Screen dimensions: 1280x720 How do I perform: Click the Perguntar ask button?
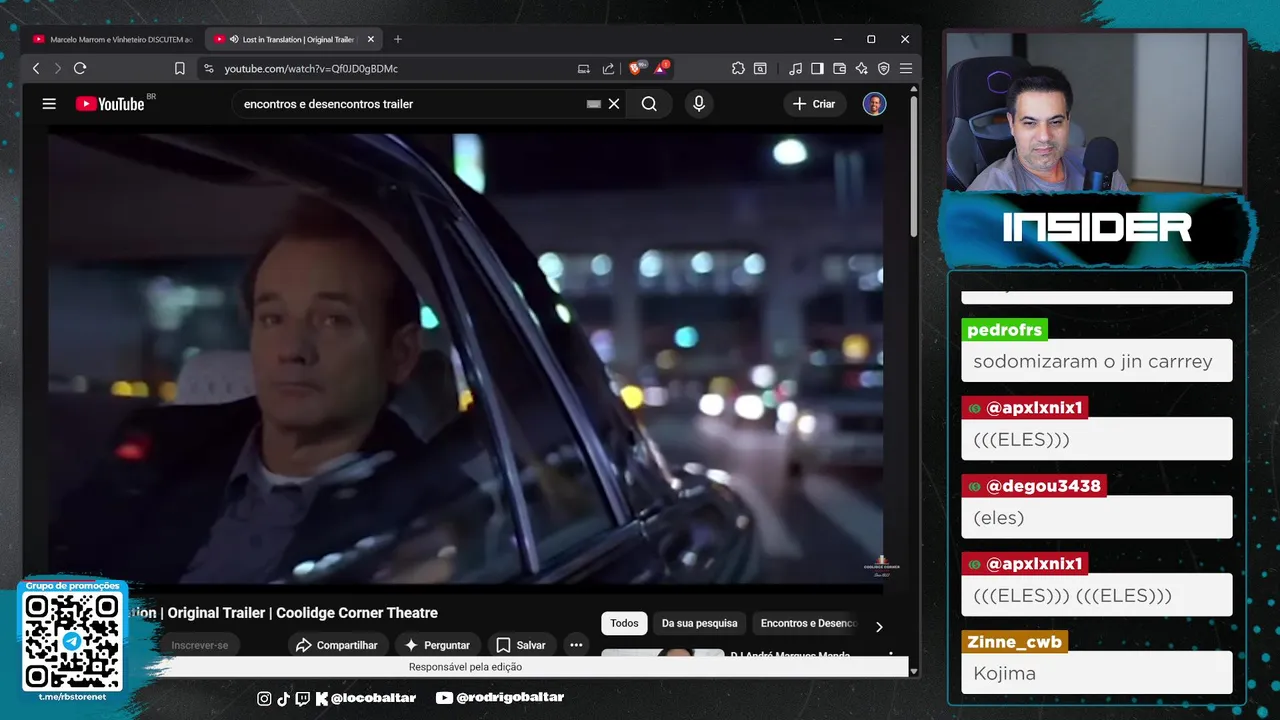pyautogui.click(x=437, y=645)
